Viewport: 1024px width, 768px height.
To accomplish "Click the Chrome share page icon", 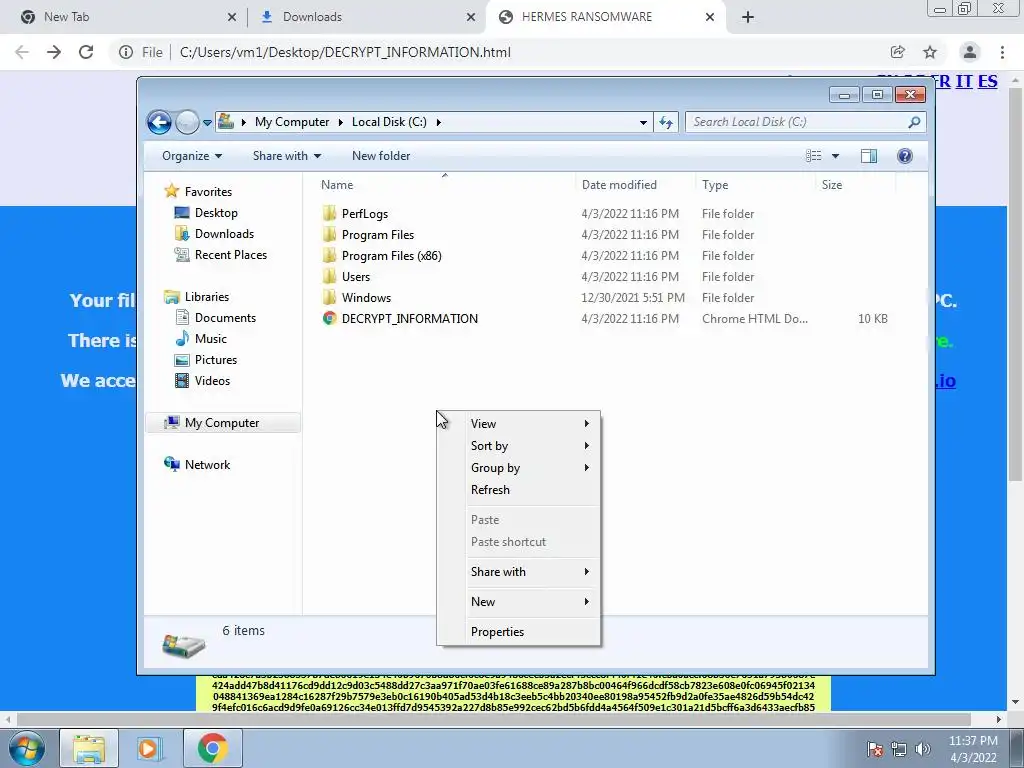I will click(898, 52).
